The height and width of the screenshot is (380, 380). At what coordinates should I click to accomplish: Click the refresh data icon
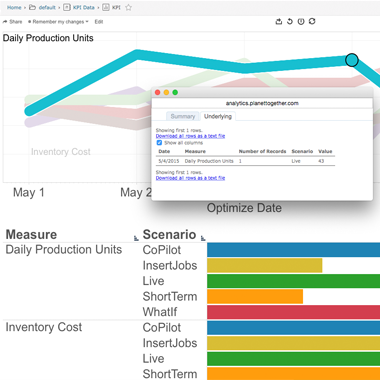click(x=312, y=21)
